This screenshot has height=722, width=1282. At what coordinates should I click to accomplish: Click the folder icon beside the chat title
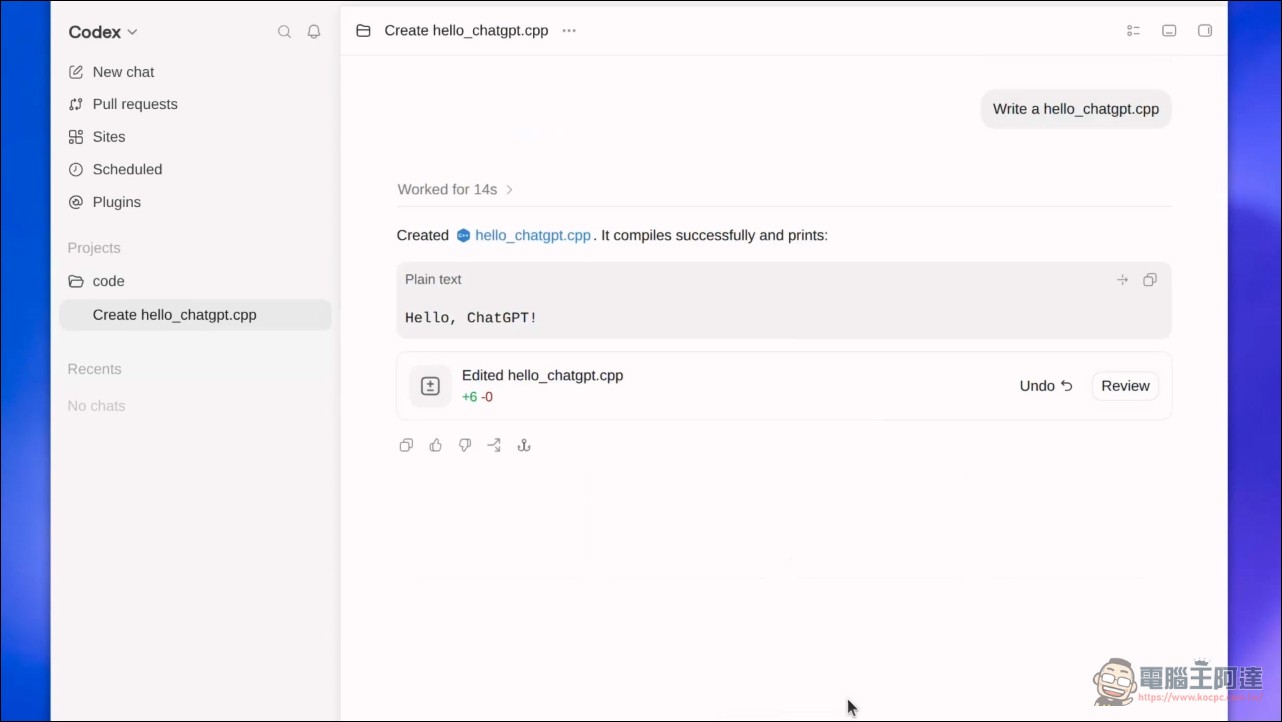click(x=363, y=31)
